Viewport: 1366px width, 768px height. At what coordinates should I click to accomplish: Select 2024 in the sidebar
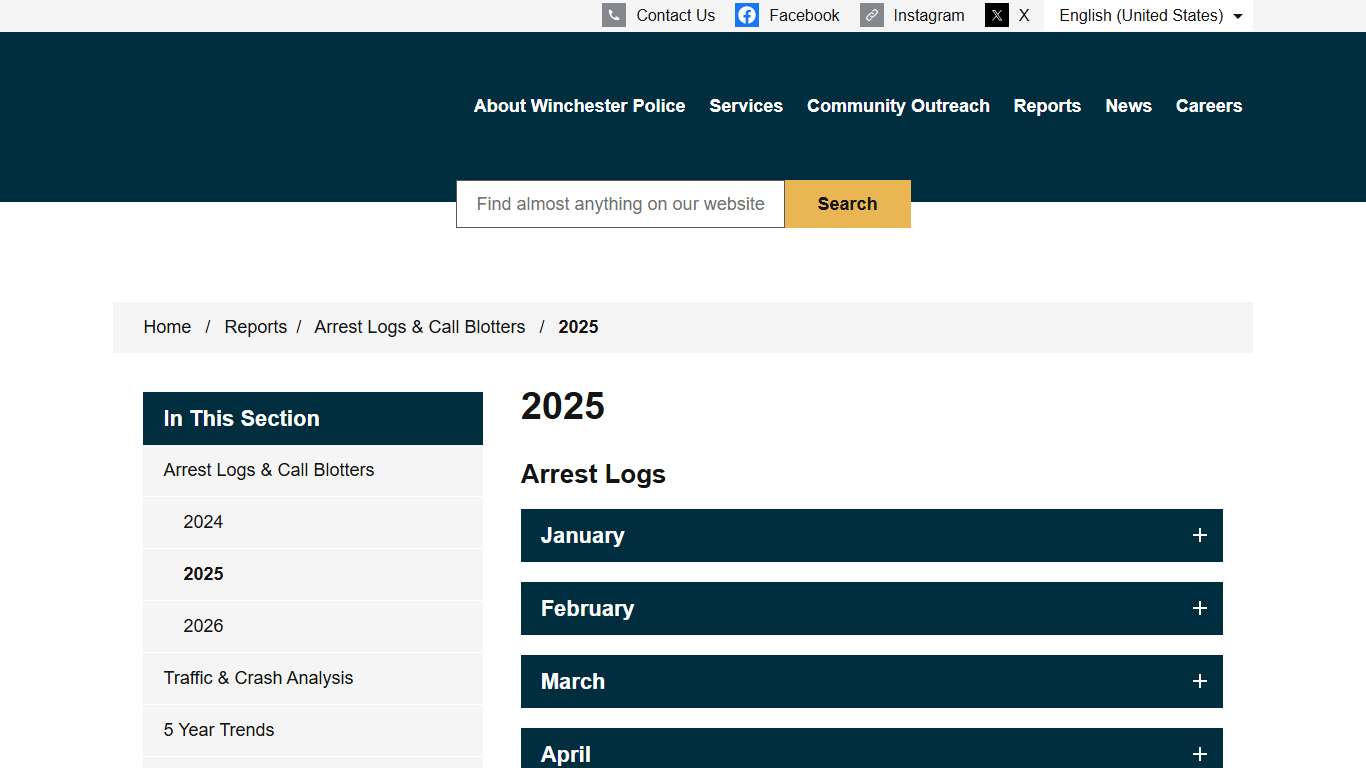point(203,521)
